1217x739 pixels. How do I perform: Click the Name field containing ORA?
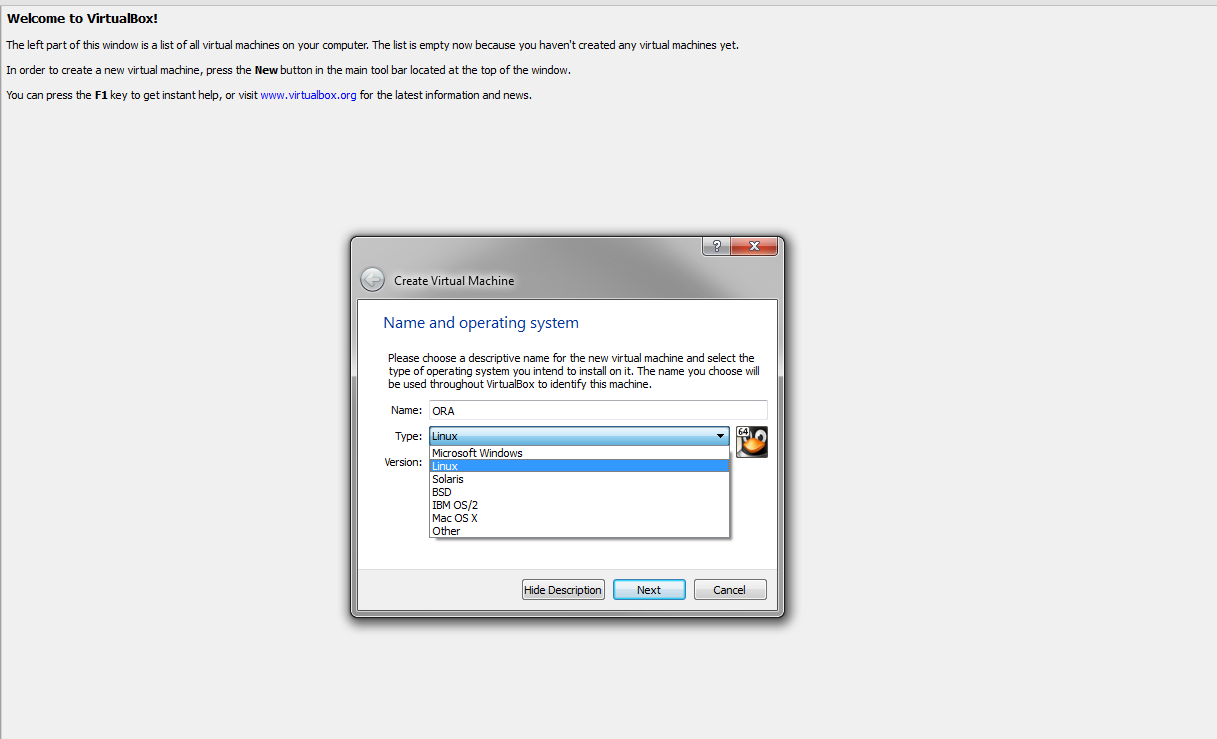pos(598,410)
